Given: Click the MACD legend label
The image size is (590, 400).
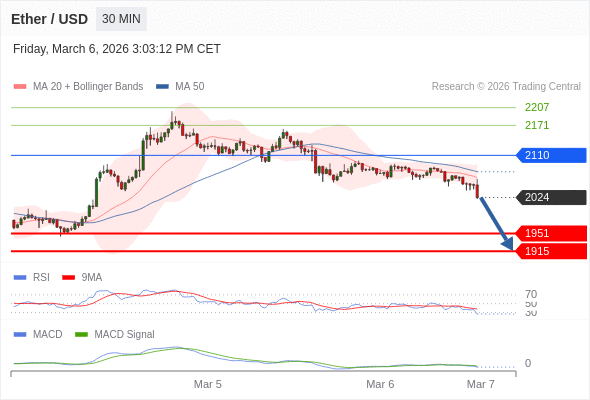Looking at the screenshot, I should coord(48,335).
